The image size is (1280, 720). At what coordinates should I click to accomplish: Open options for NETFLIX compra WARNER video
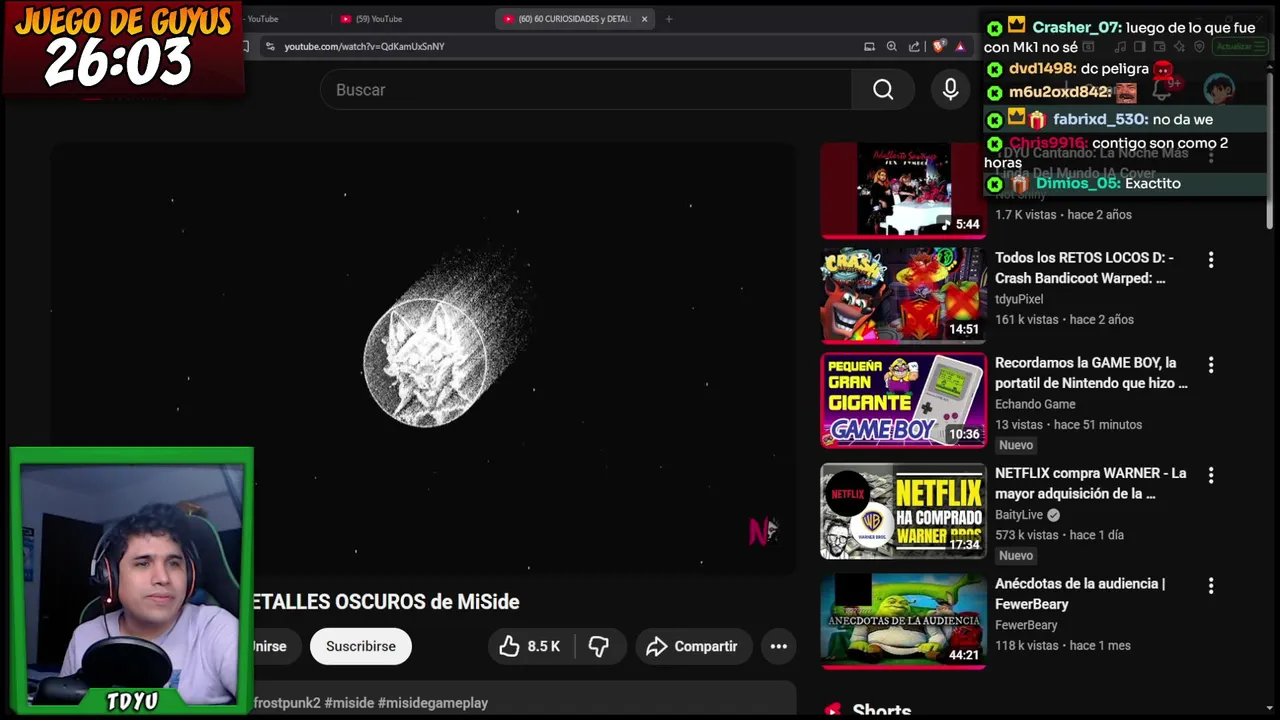click(x=1211, y=475)
